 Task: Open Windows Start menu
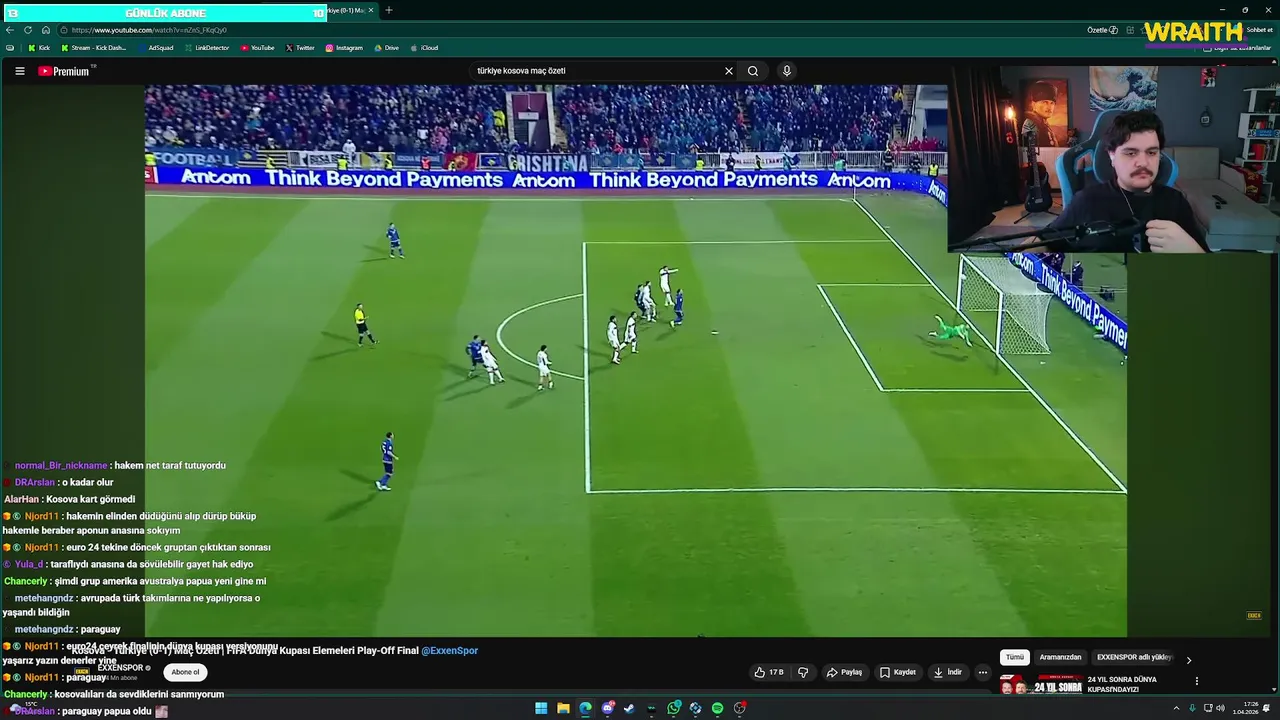click(x=541, y=708)
